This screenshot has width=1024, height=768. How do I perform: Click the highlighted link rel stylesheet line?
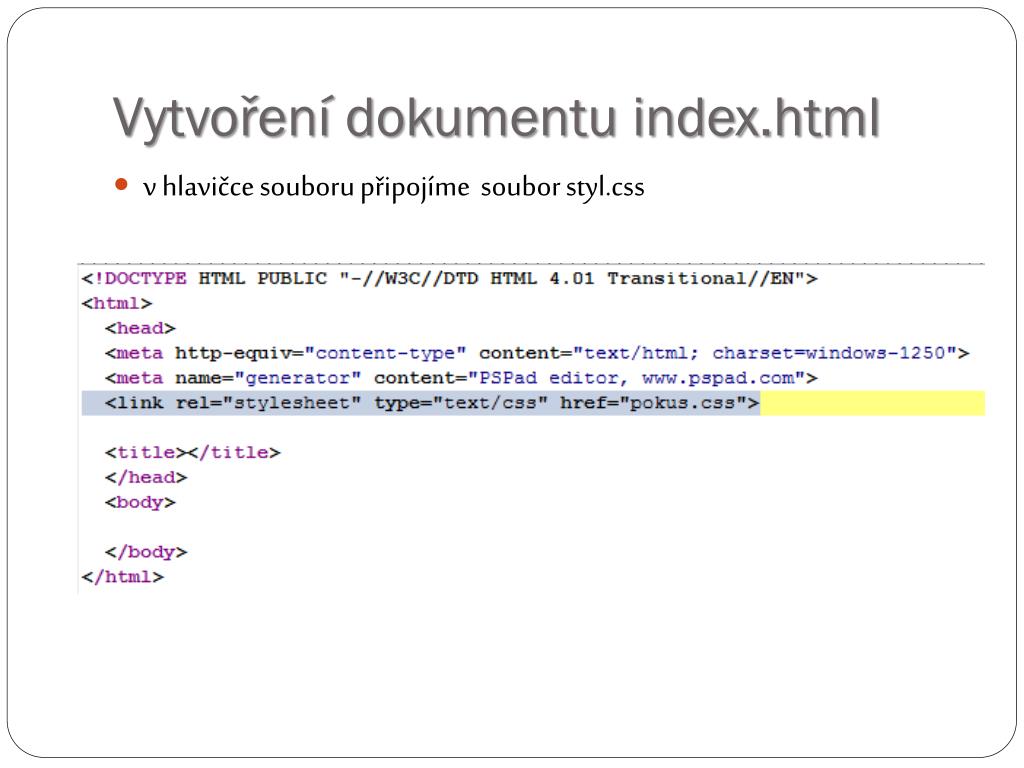point(533,403)
